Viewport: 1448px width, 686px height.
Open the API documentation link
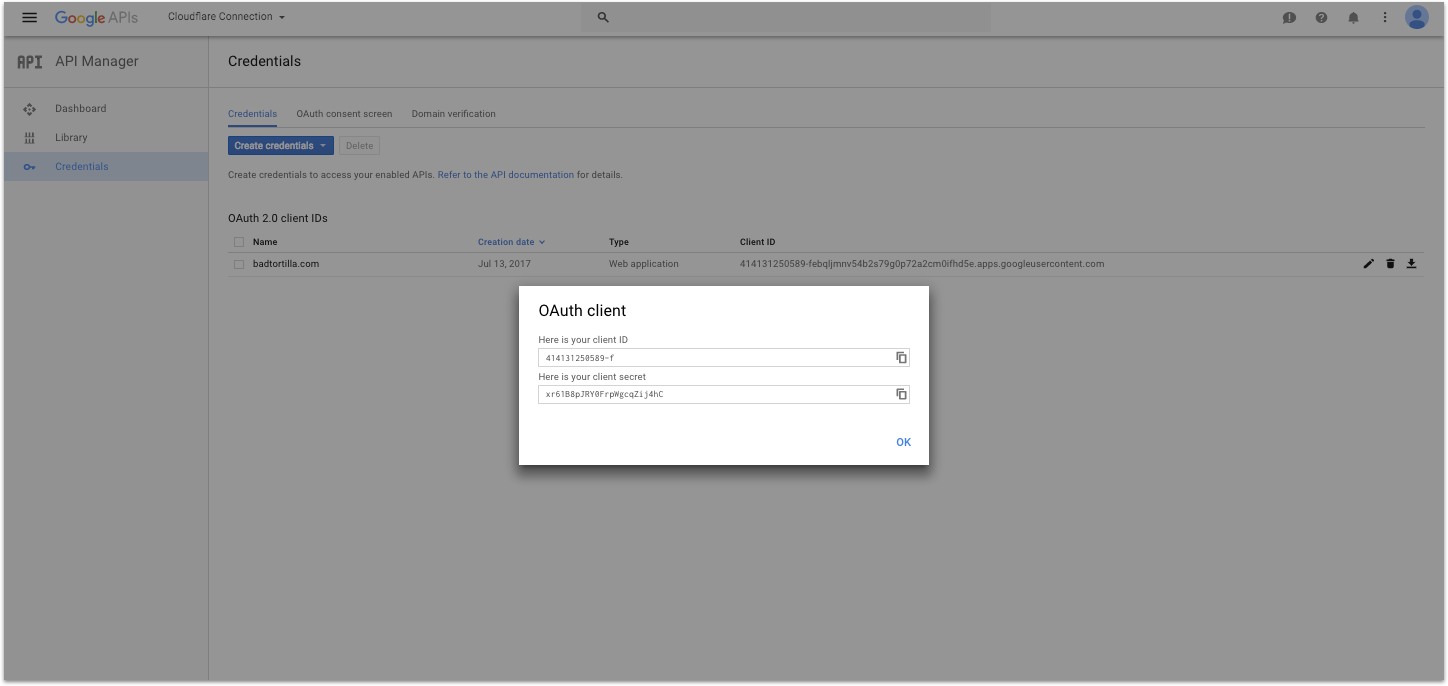(x=505, y=174)
